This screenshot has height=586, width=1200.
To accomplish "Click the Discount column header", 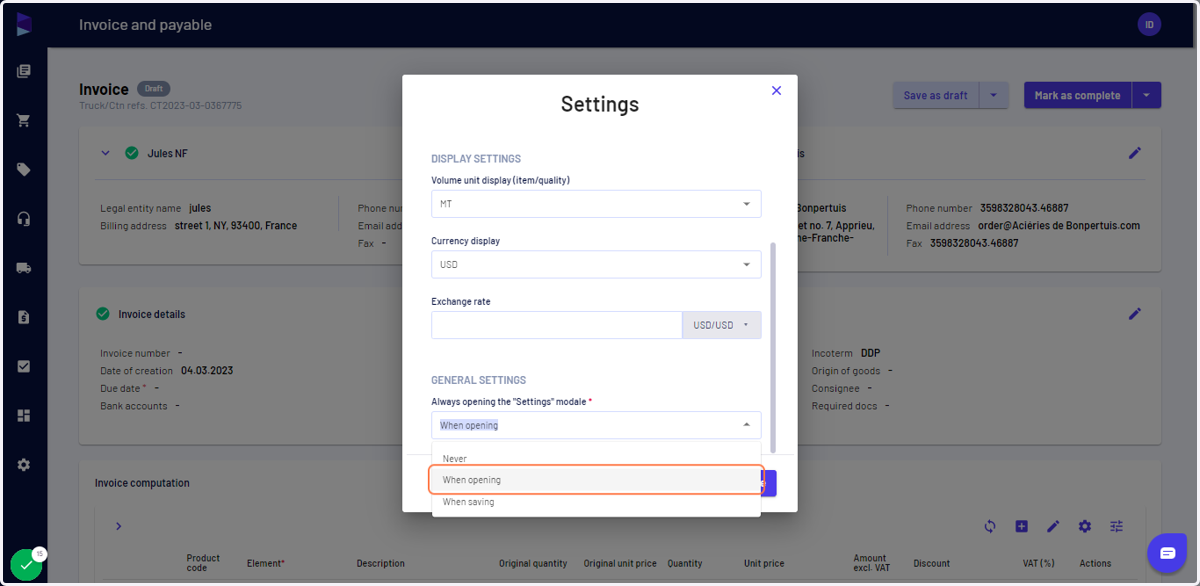I will point(932,564).
